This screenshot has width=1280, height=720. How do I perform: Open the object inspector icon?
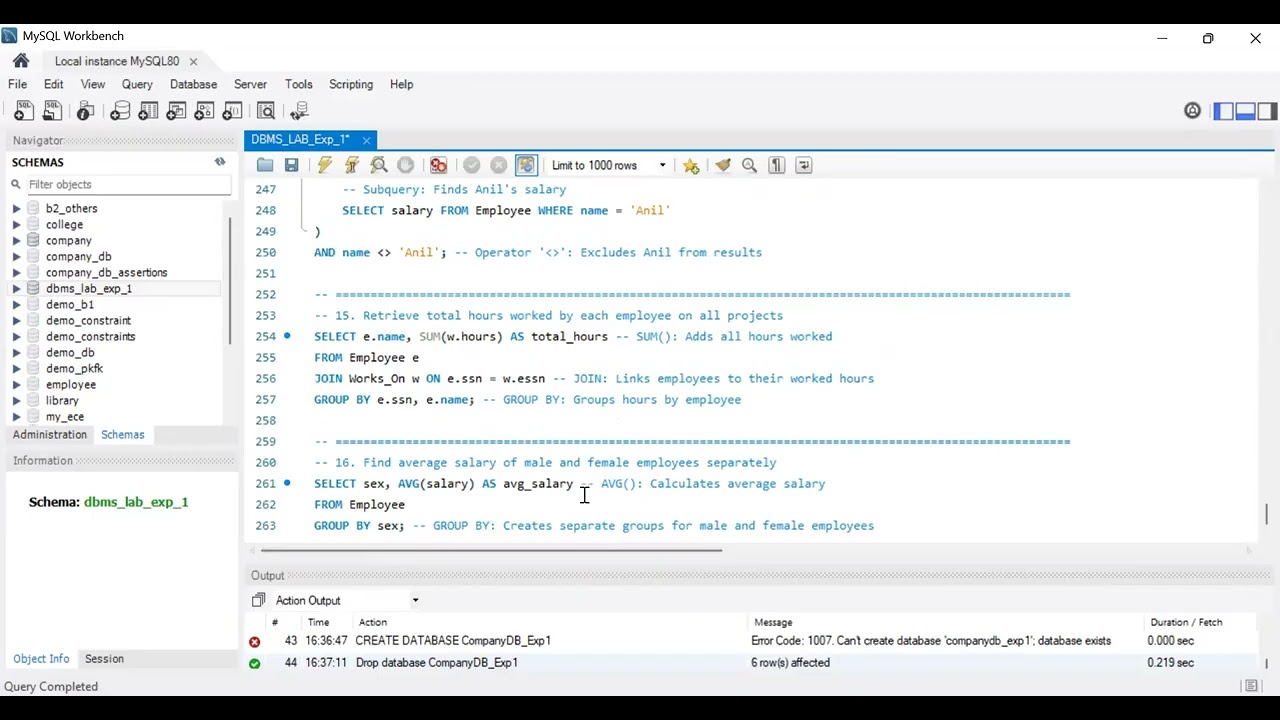coord(86,111)
